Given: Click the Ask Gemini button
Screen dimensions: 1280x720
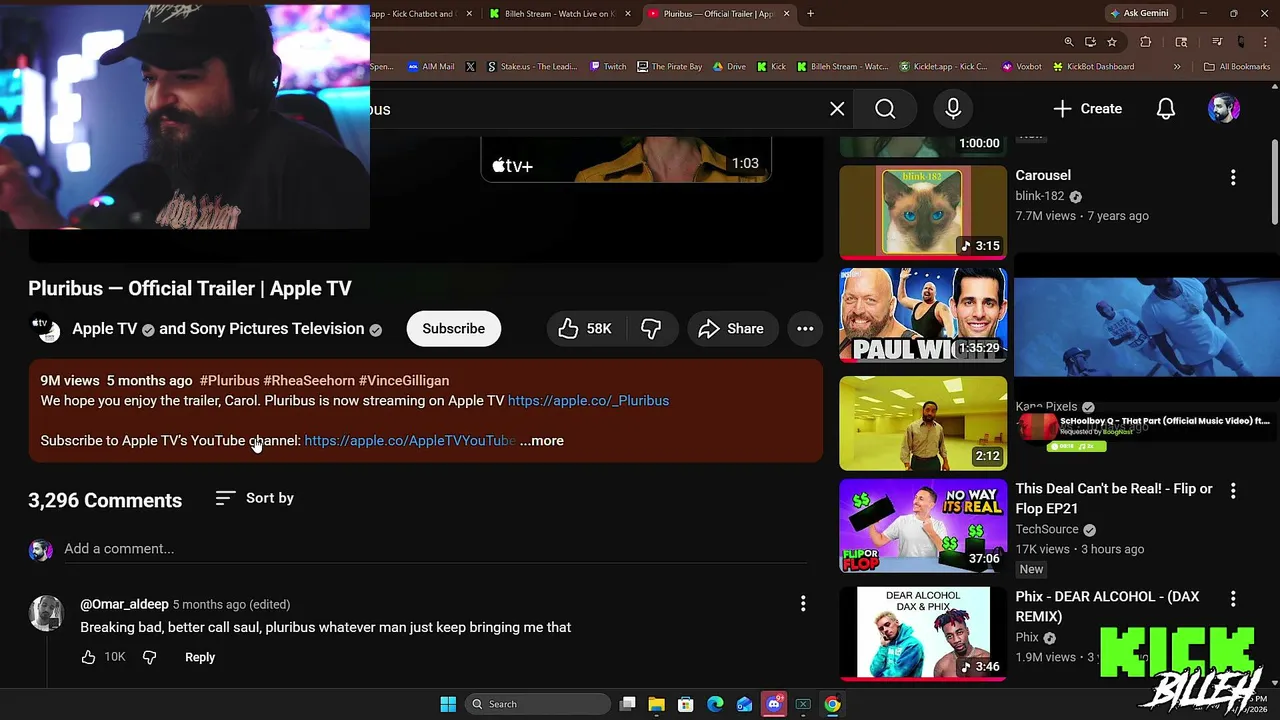Looking at the screenshot, I should (1139, 13).
